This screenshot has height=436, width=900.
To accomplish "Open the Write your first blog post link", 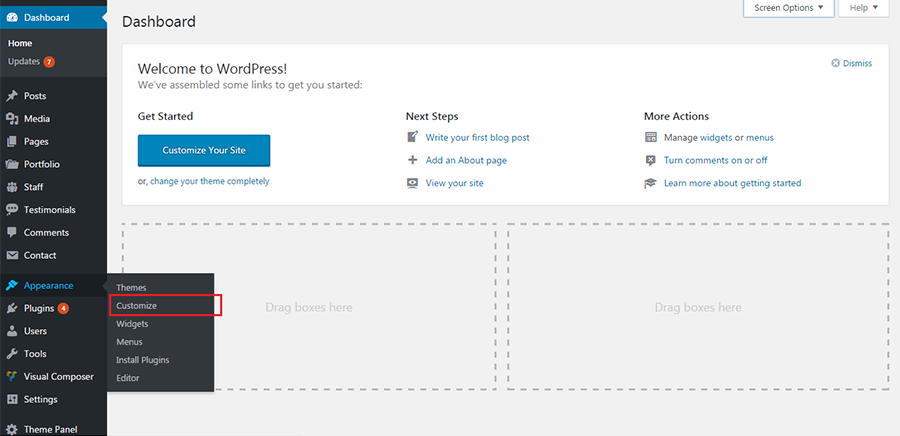I will (478, 138).
